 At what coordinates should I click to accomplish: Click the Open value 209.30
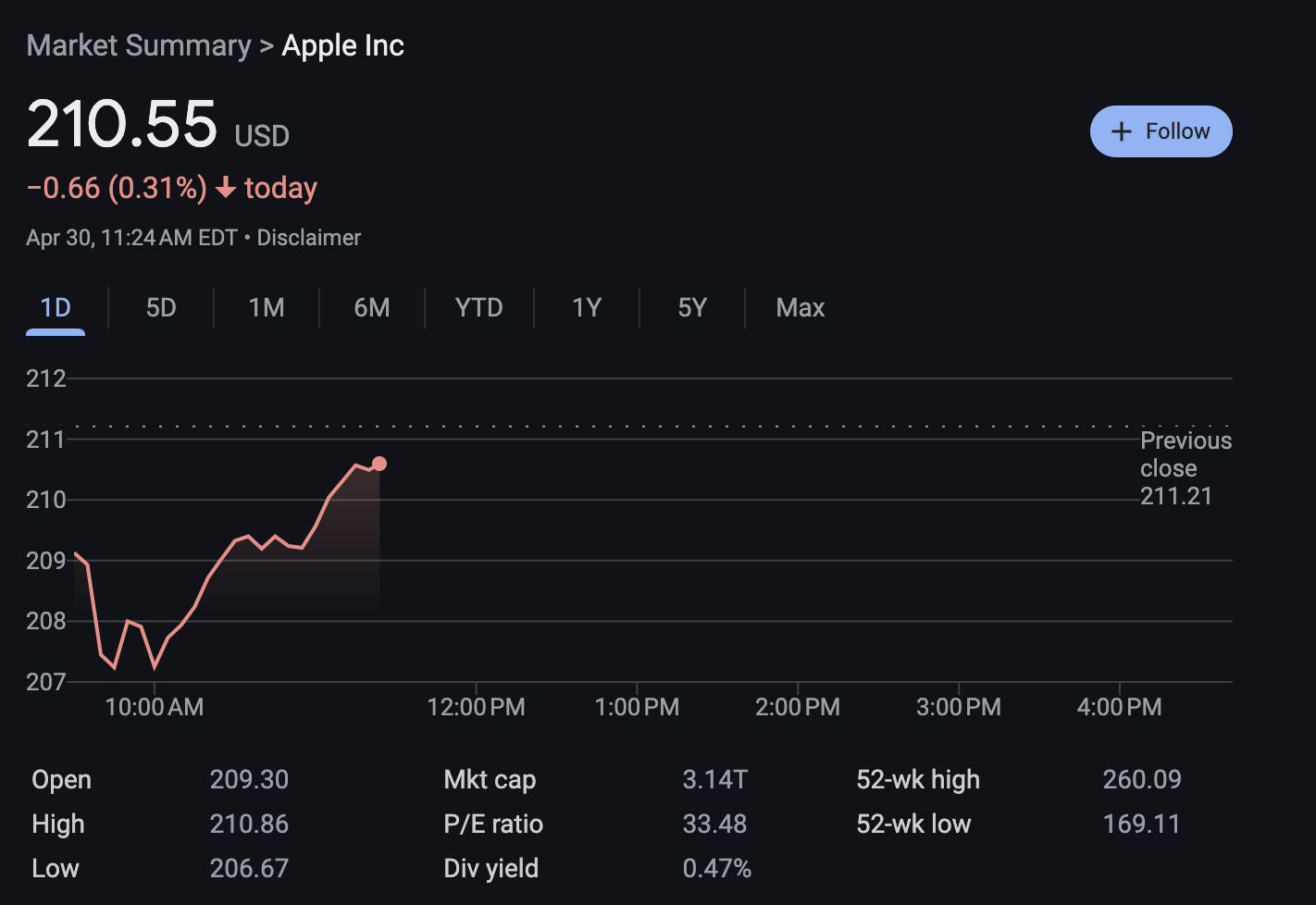point(249,780)
